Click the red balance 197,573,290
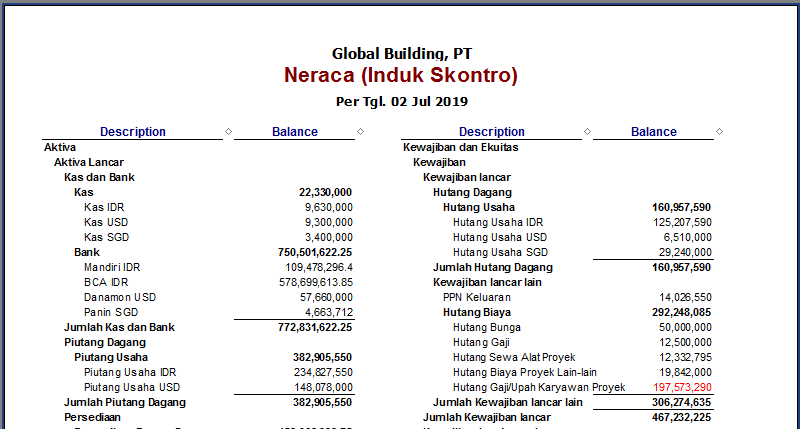Viewport: 800px width, 429px height. 674,387
